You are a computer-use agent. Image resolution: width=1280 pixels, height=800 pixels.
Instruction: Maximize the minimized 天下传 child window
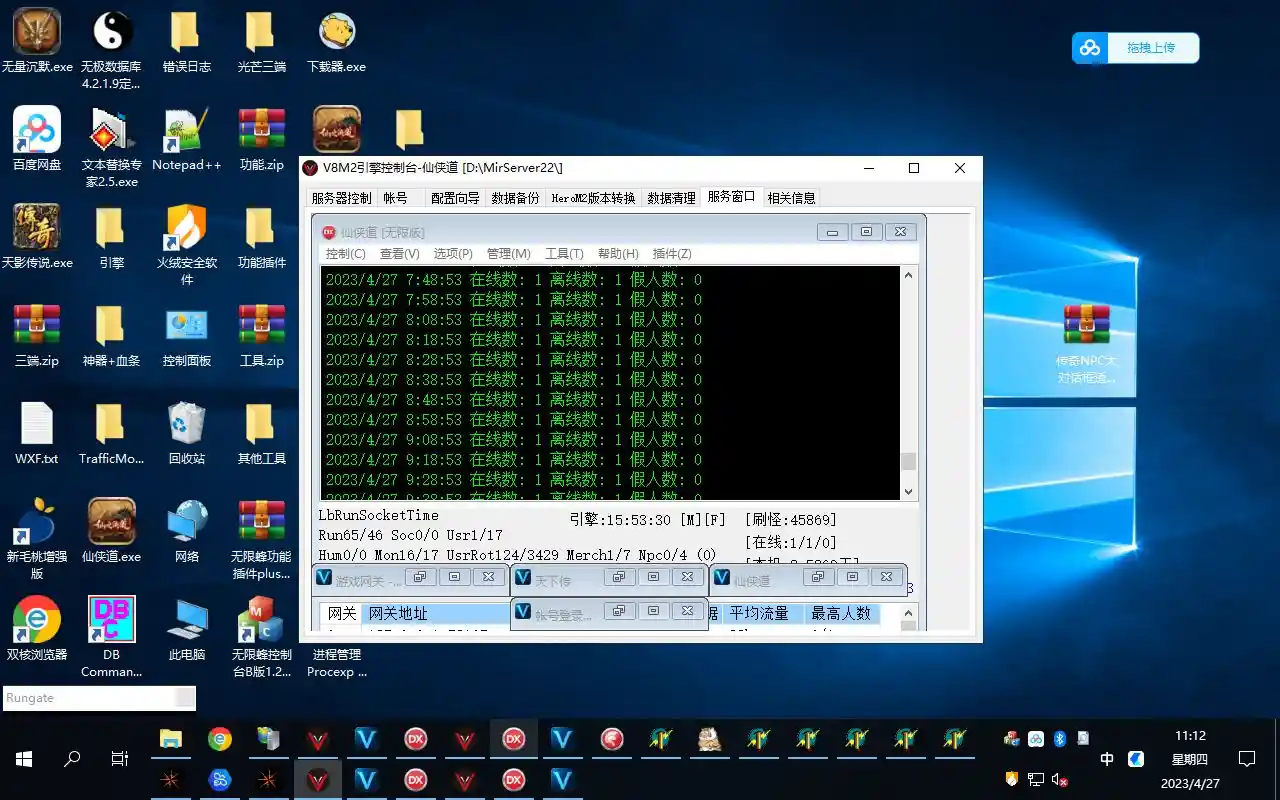tap(653, 577)
